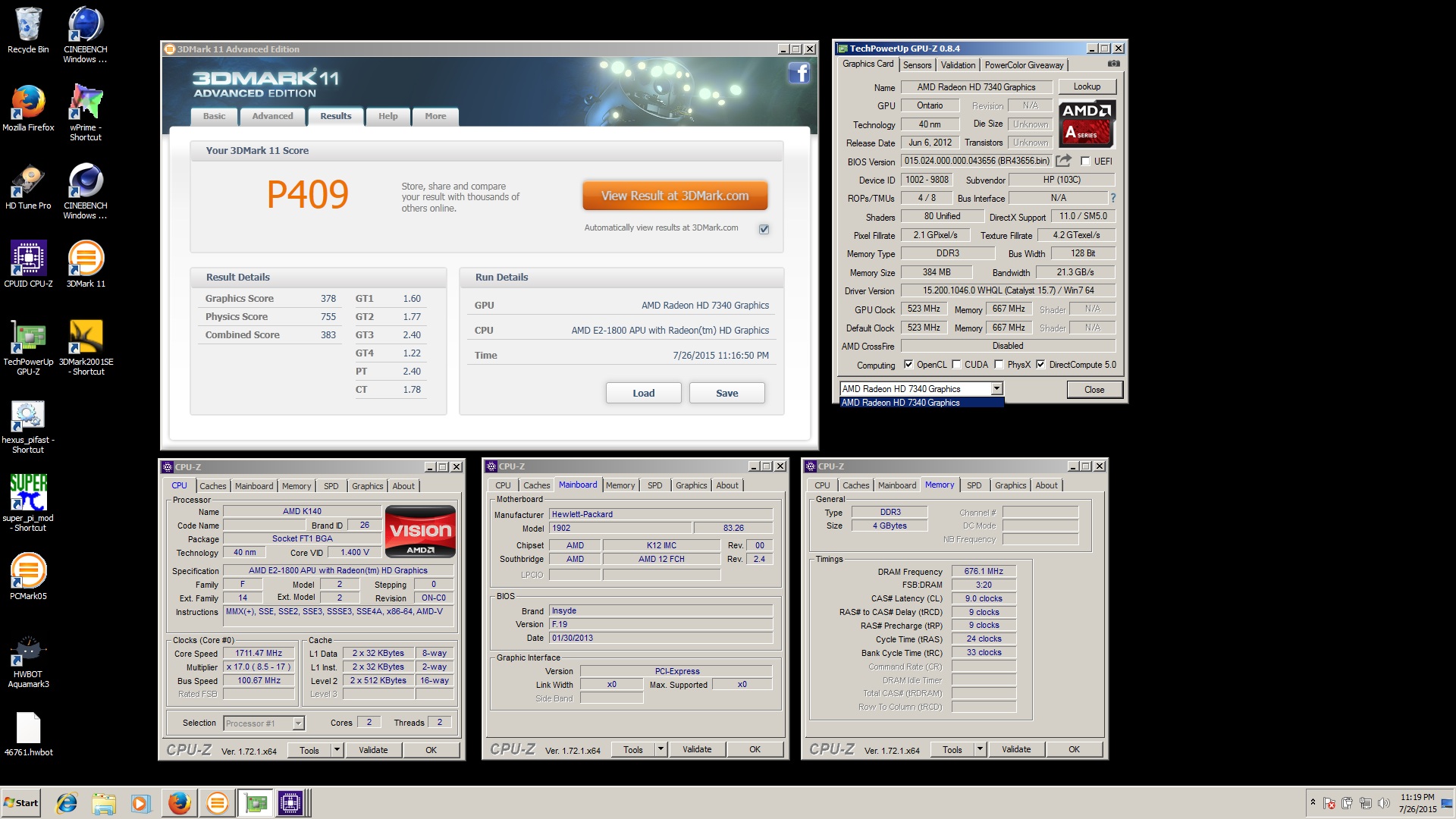
Task: Switch to Firefox in the taskbar
Action: [x=179, y=803]
